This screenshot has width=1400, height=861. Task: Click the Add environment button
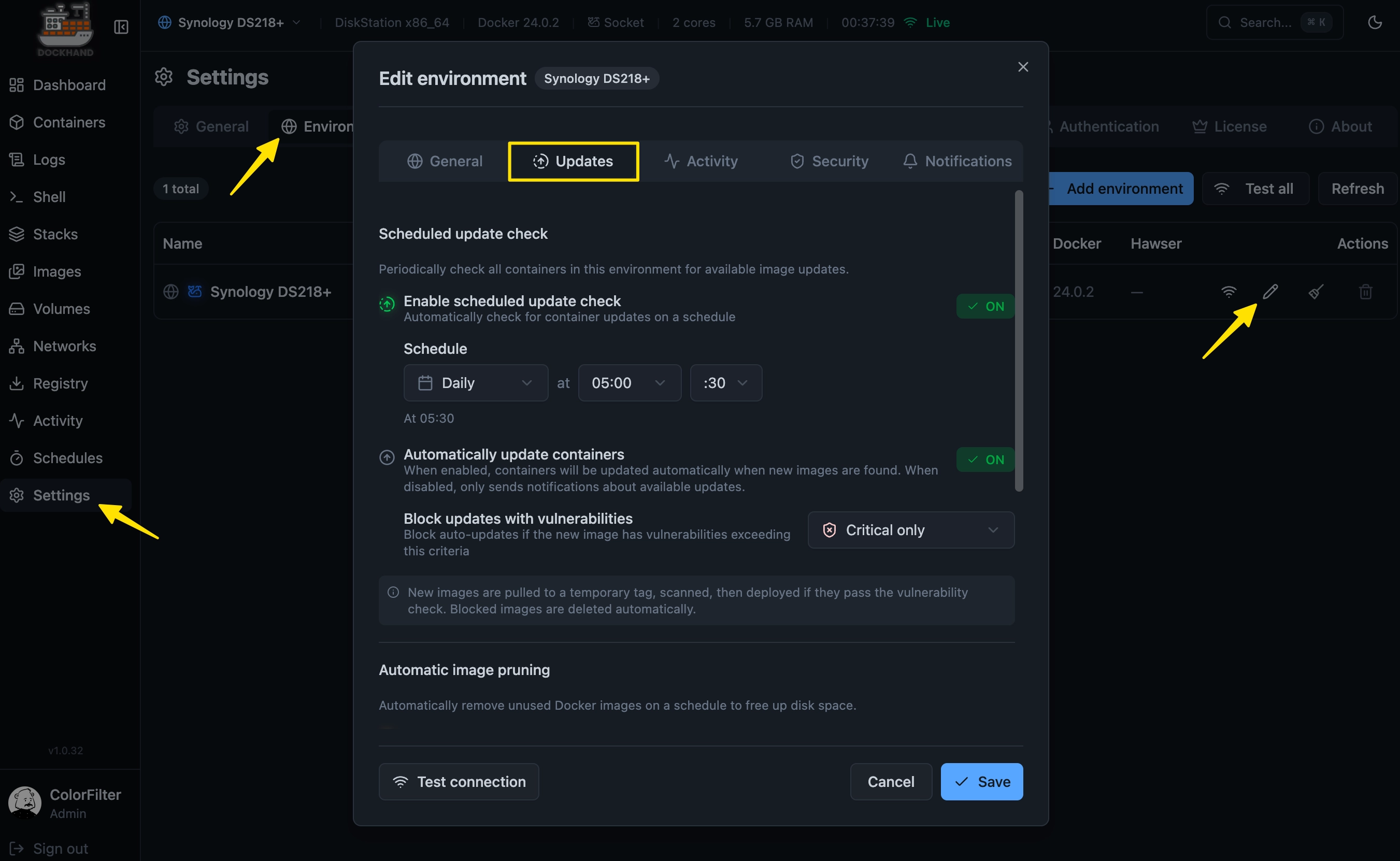[x=1120, y=189]
